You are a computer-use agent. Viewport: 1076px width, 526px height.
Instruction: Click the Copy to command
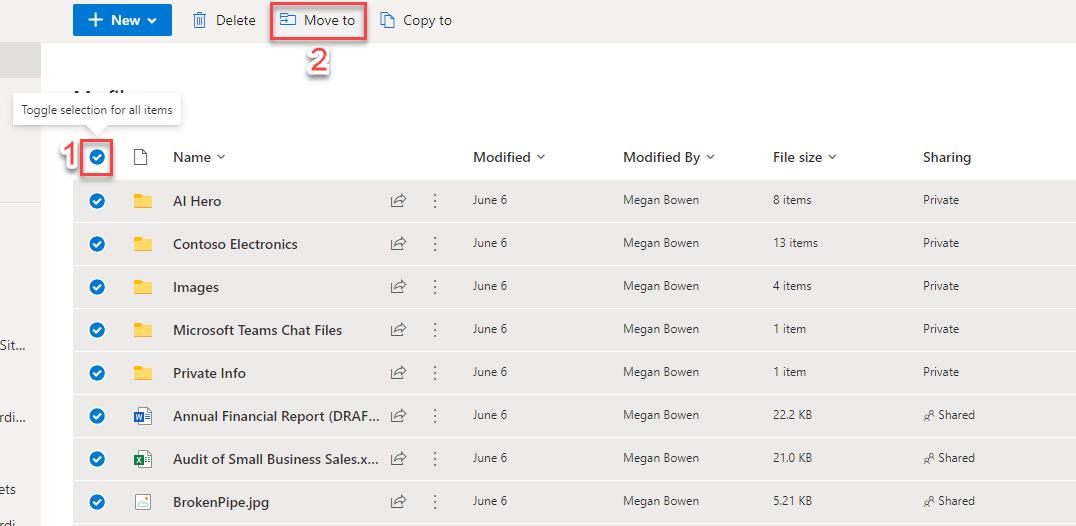click(x=416, y=21)
